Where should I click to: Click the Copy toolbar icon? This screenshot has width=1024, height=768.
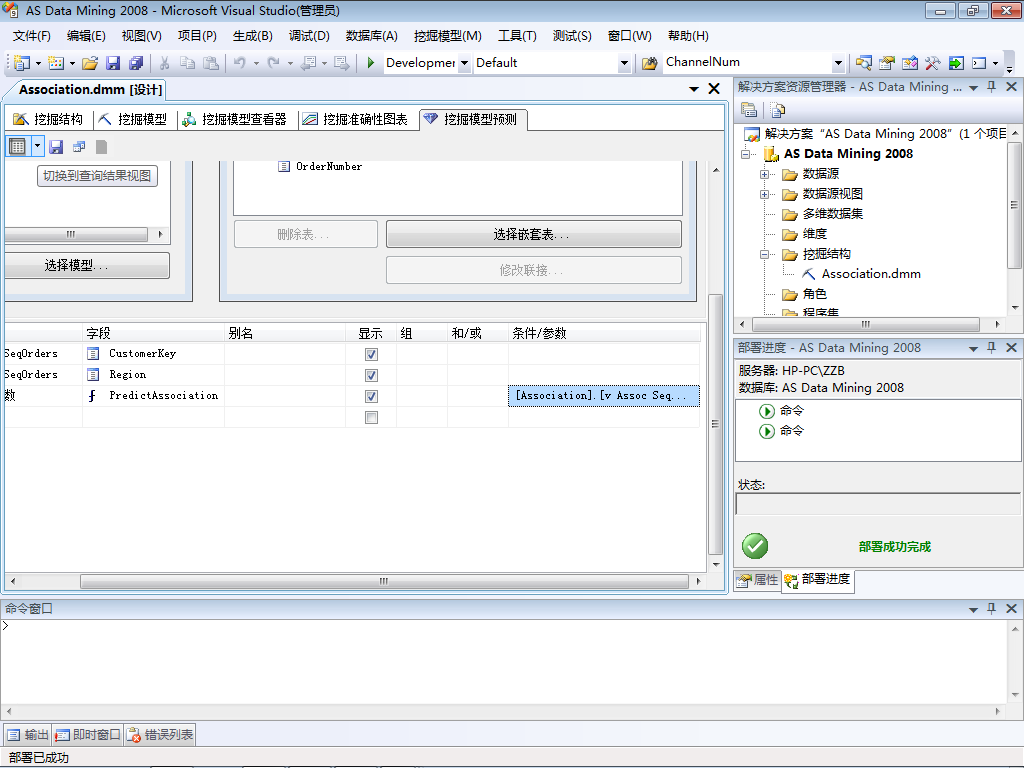tap(187, 63)
